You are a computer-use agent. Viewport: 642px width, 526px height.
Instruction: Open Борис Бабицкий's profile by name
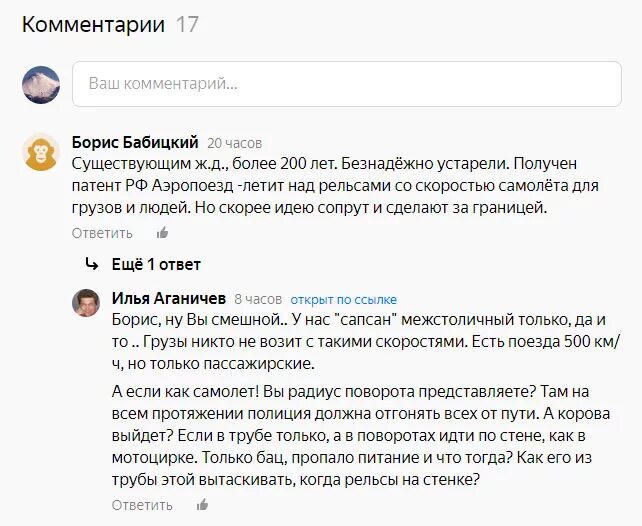tap(136, 142)
